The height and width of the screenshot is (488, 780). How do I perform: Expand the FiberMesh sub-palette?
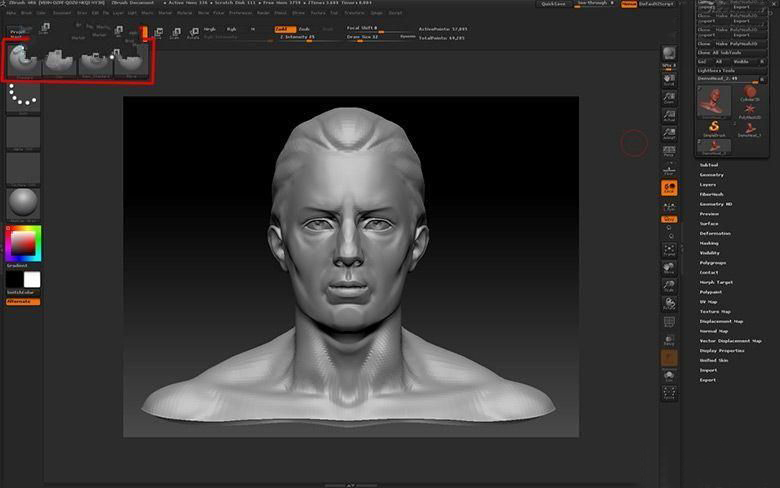pos(712,194)
